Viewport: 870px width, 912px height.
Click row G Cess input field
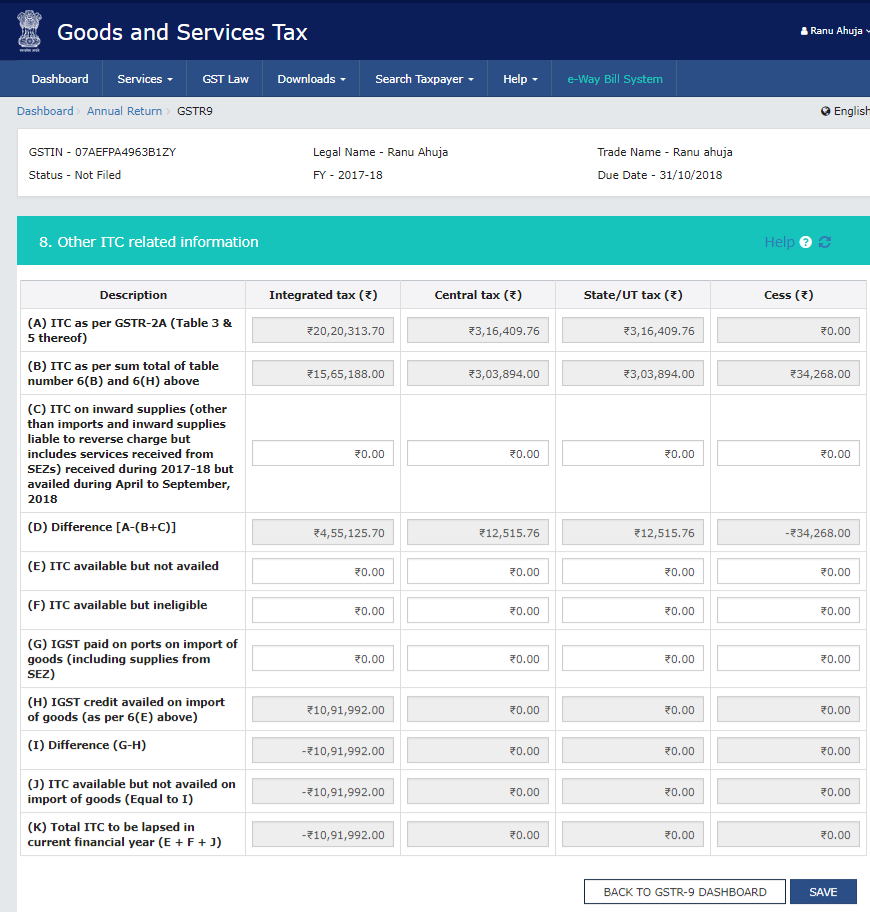point(788,659)
